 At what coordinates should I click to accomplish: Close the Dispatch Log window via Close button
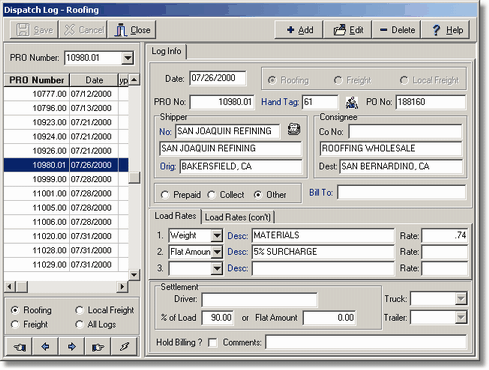click(x=132, y=30)
